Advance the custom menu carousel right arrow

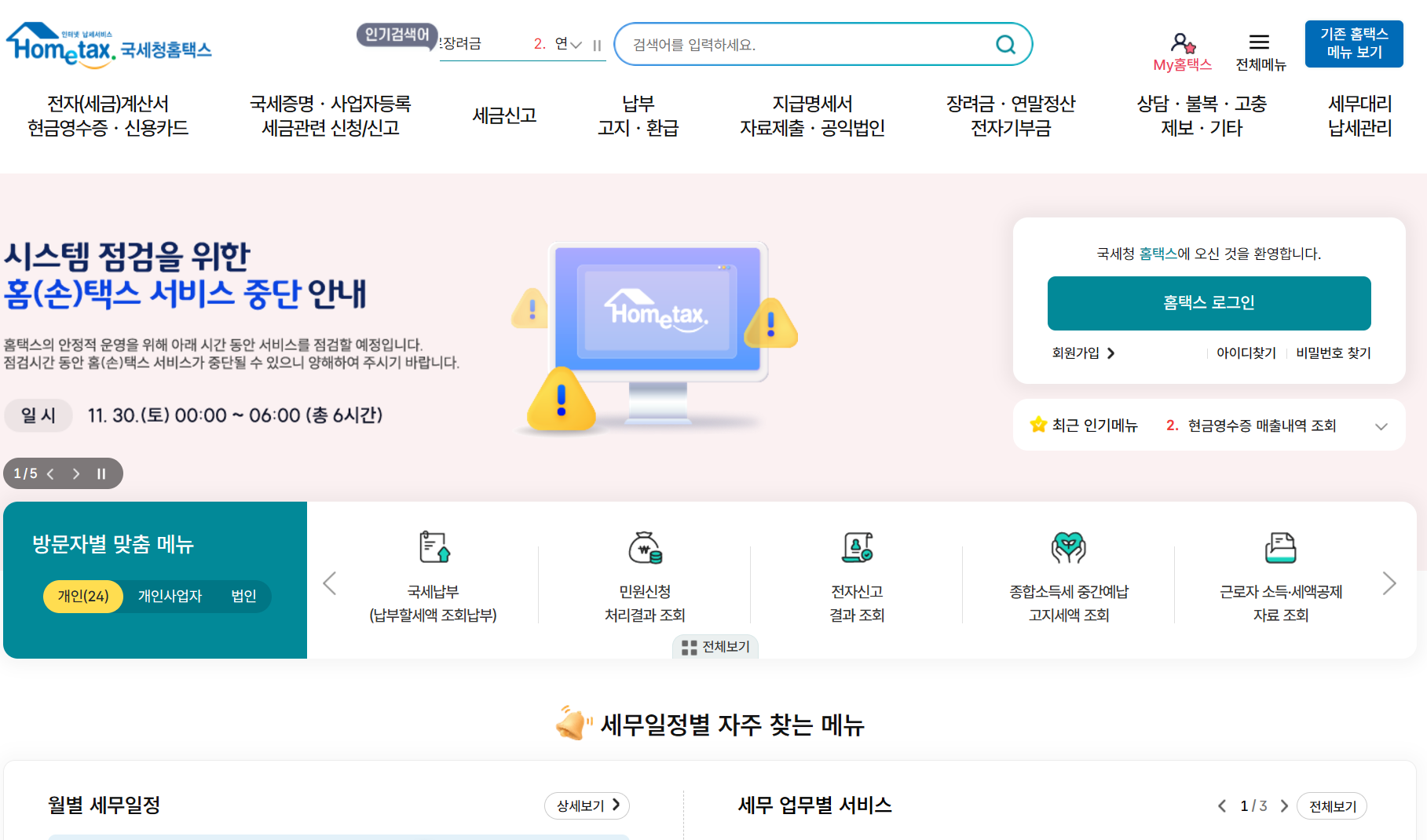[x=1390, y=583]
